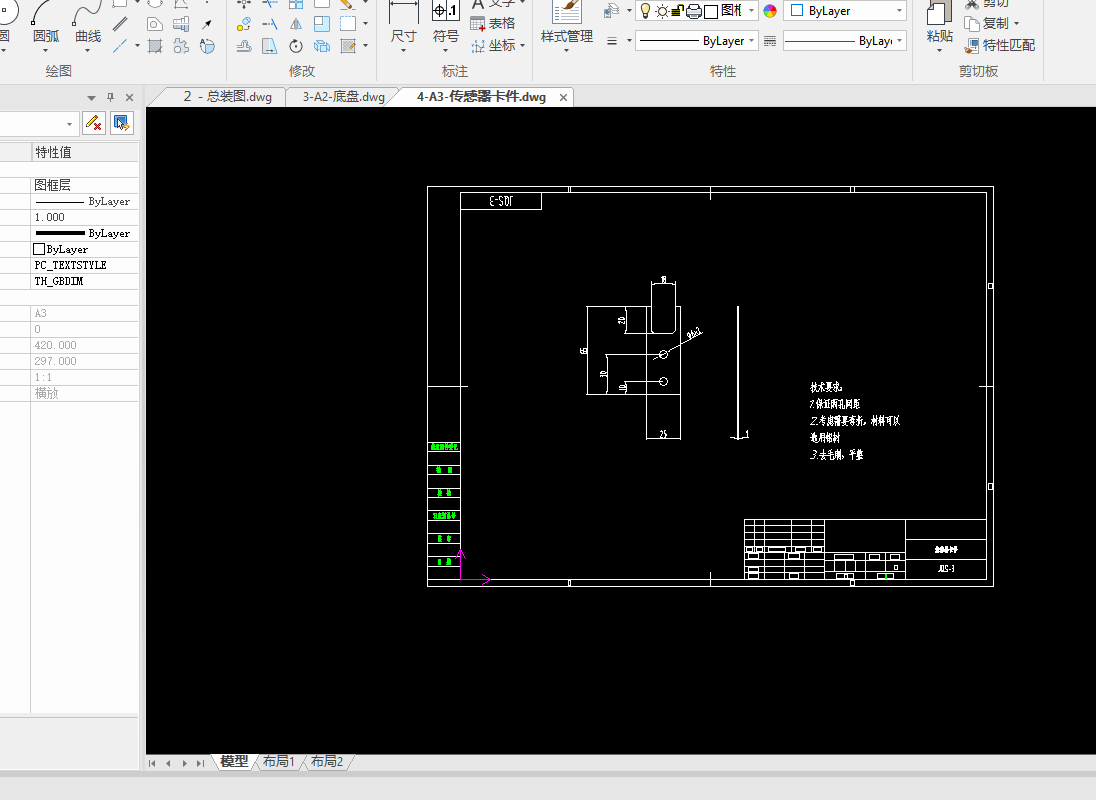1096x800 pixels.
Task: Open the properties panel menu arrow
Action: [91, 98]
